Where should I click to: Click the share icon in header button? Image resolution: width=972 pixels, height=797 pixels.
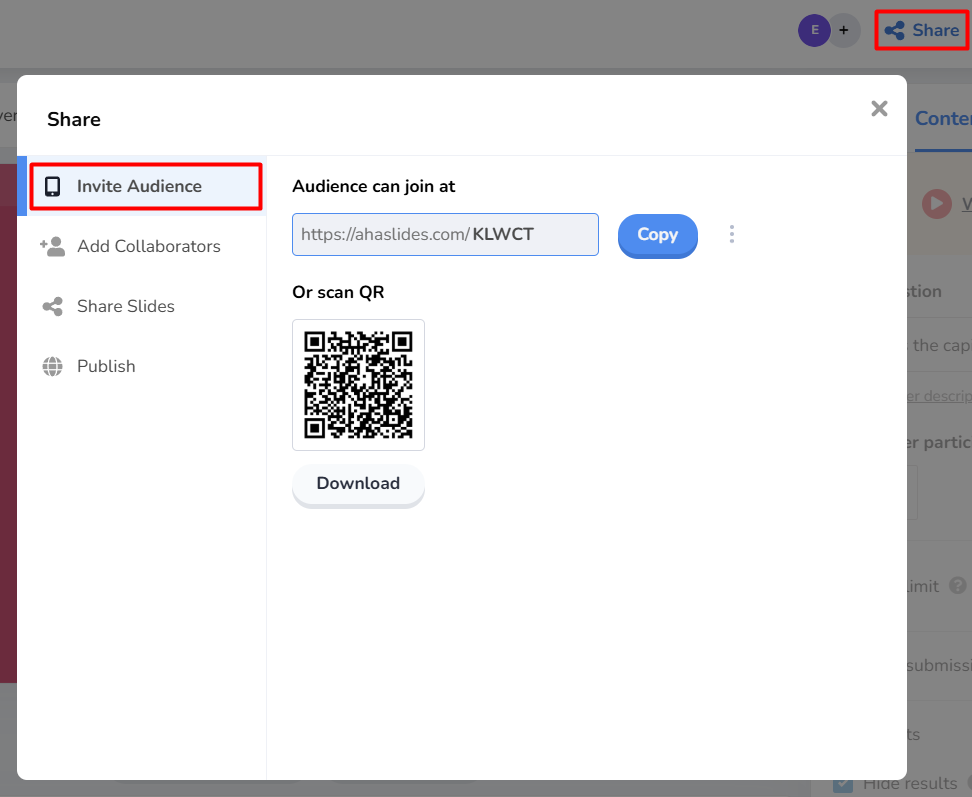point(895,30)
